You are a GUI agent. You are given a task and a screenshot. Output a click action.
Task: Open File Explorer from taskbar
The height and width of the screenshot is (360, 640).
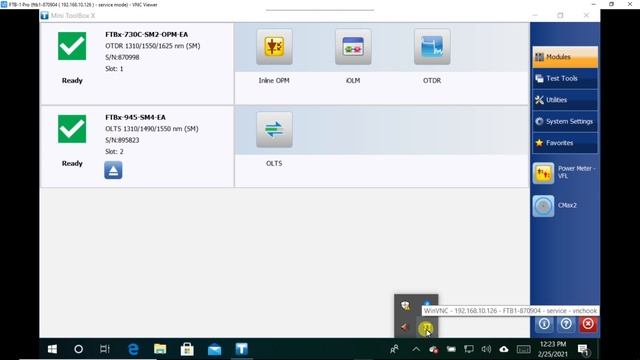coord(160,349)
